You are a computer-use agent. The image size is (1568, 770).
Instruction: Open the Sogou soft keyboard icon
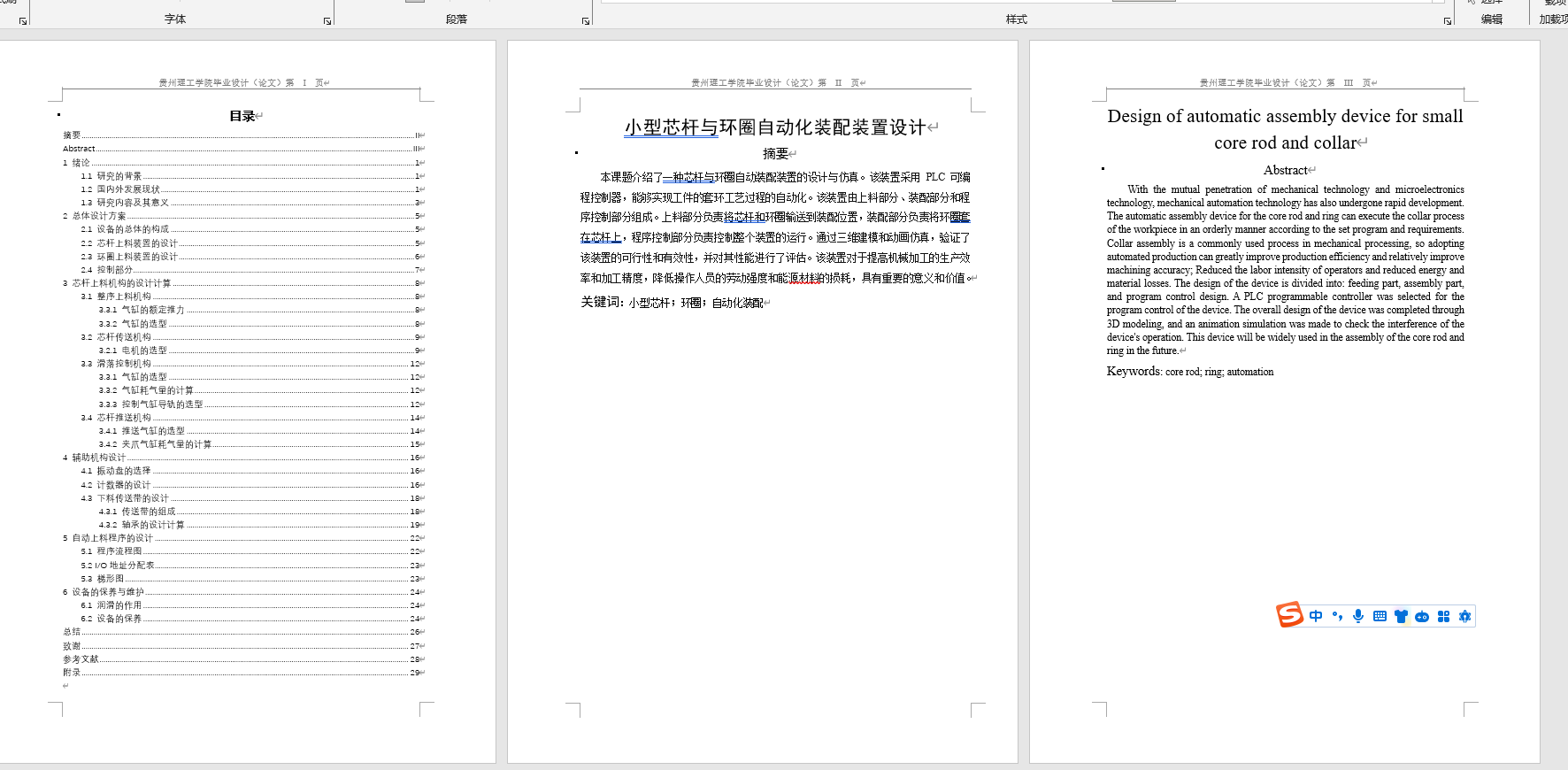[1380, 616]
